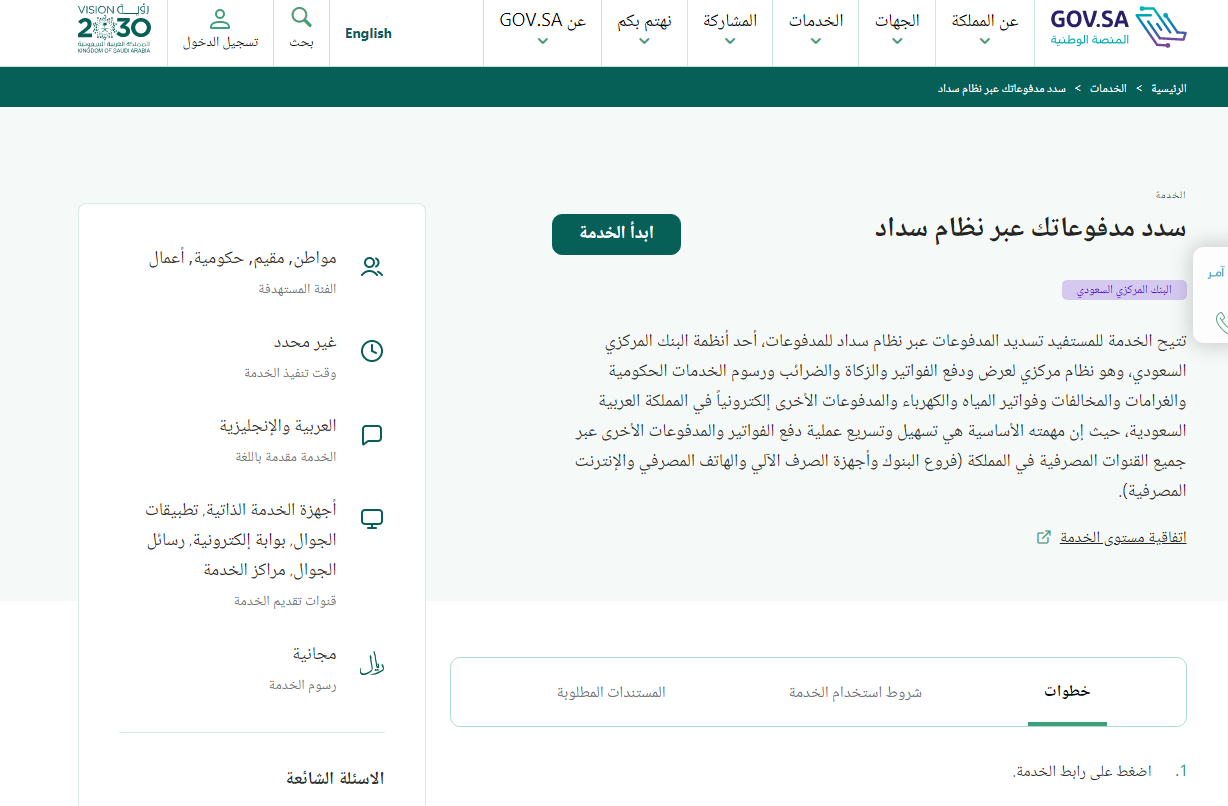
Task: Click the service execution time clock icon
Action: pos(372,351)
